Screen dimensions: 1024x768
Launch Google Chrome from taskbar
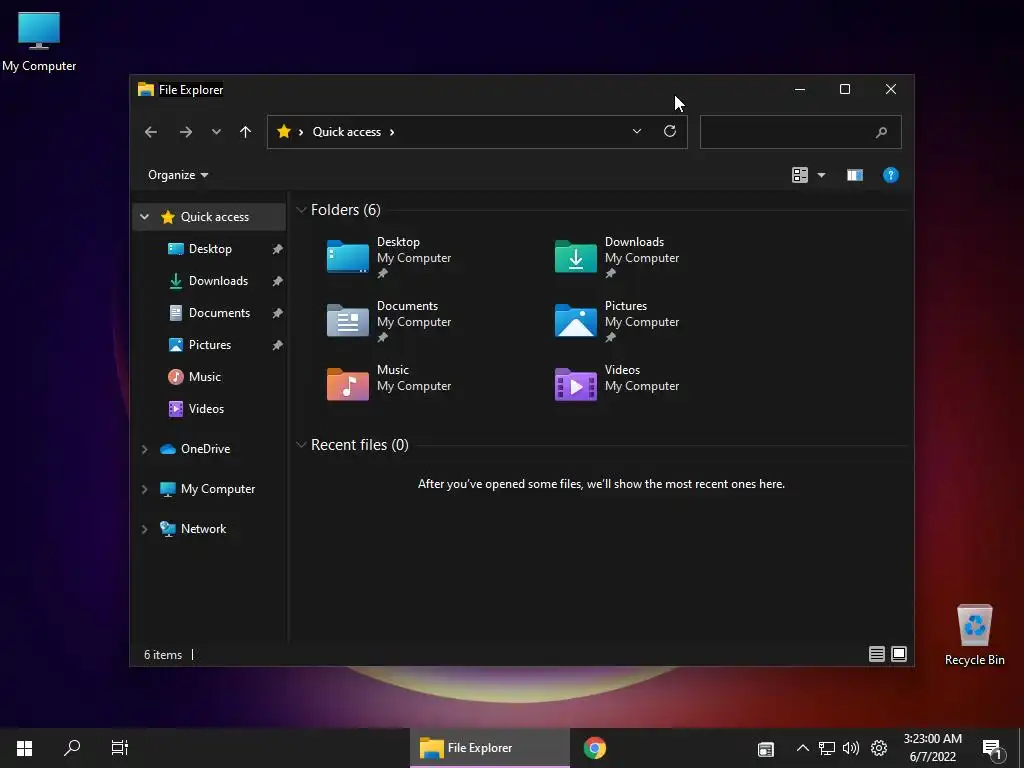tap(595, 748)
